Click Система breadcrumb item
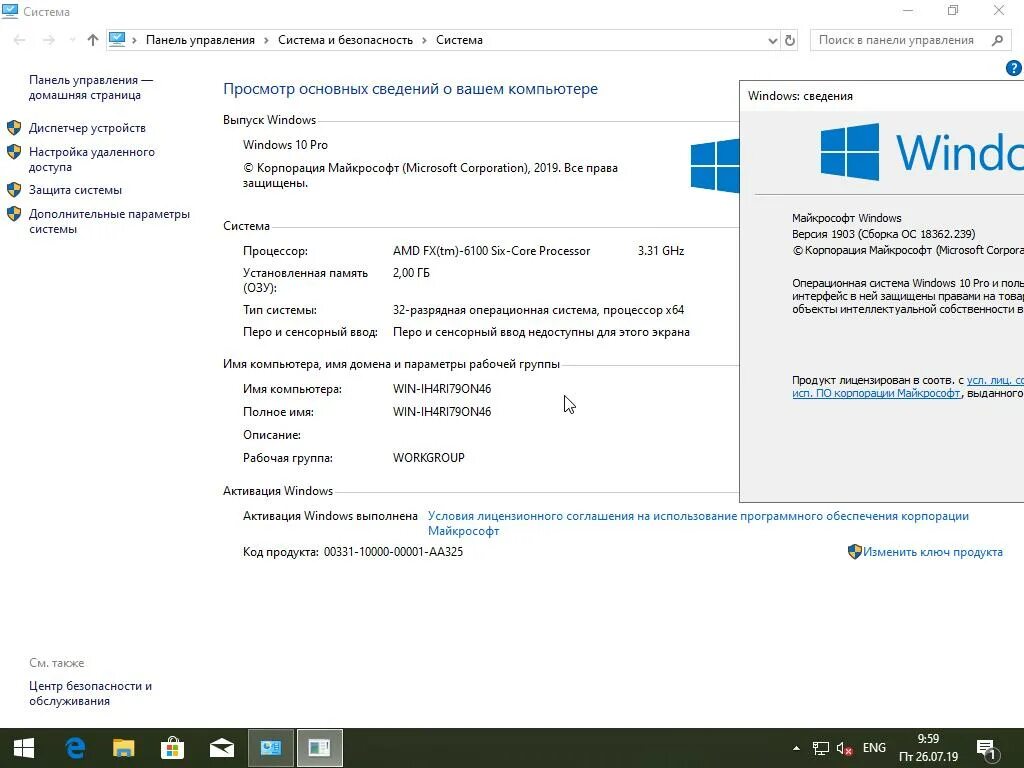The width and height of the screenshot is (1024, 768). point(459,40)
